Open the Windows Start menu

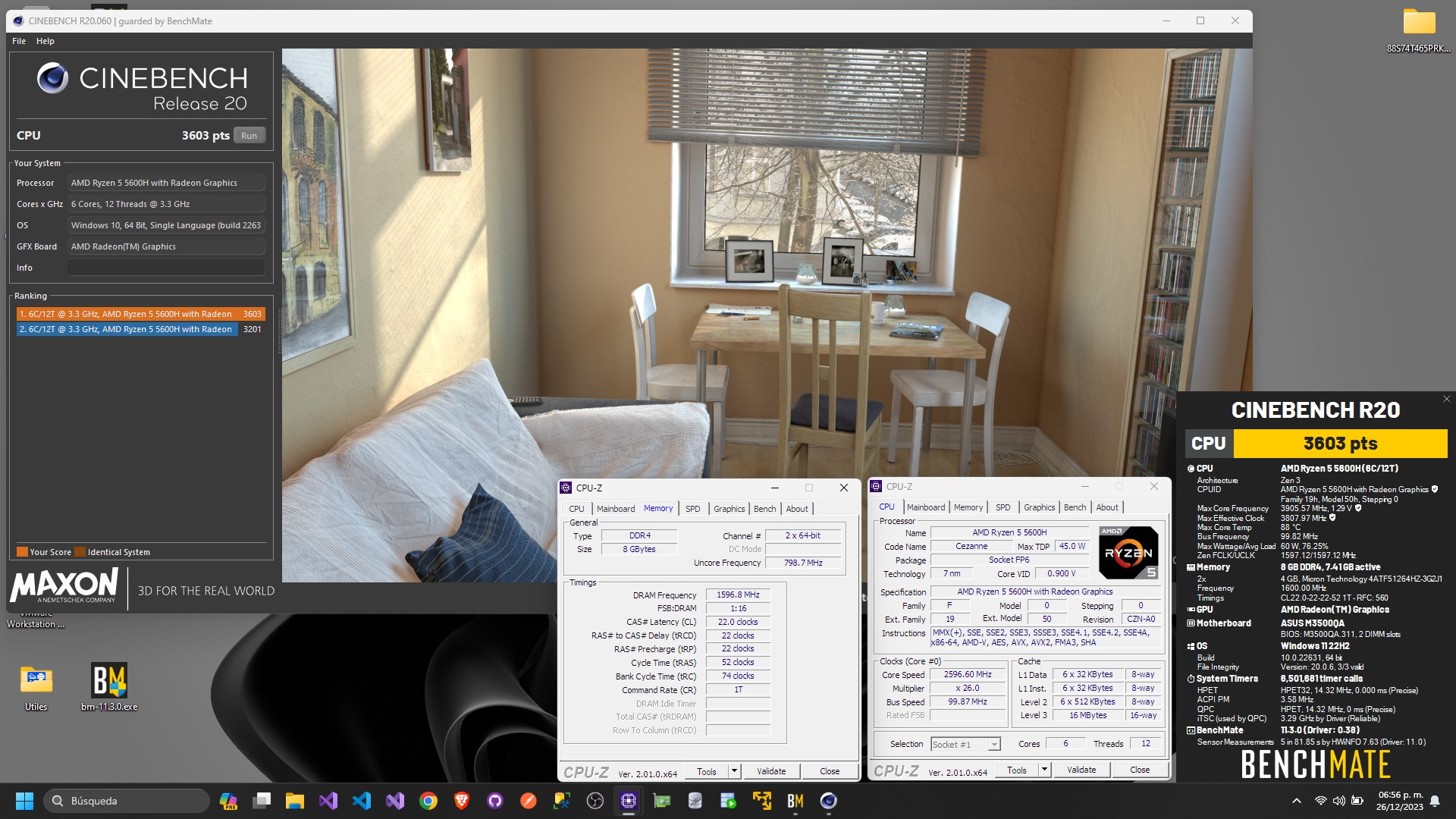24,801
